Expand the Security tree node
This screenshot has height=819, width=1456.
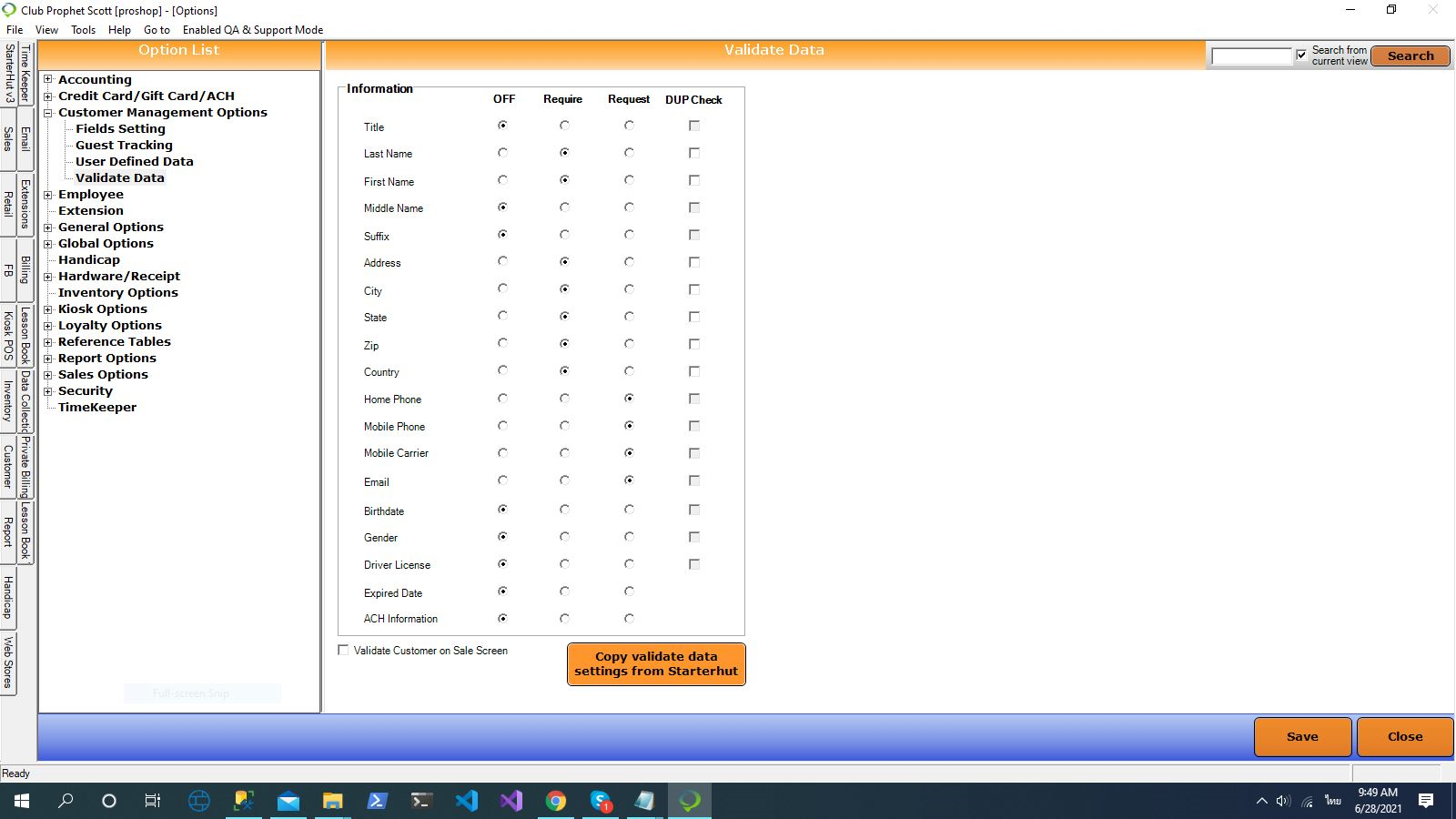(48, 391)
